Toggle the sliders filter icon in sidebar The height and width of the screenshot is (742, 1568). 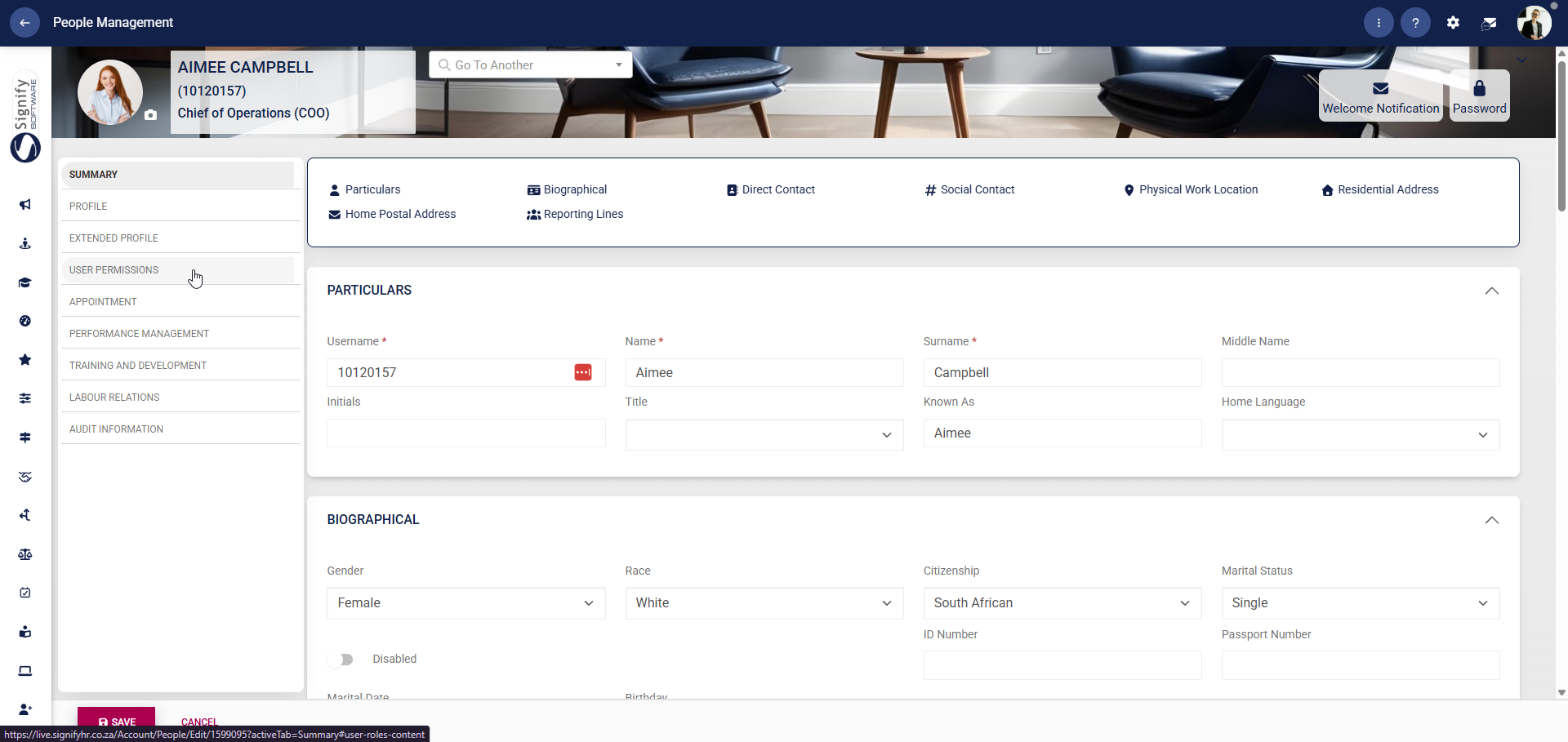[x=24, y=398]
